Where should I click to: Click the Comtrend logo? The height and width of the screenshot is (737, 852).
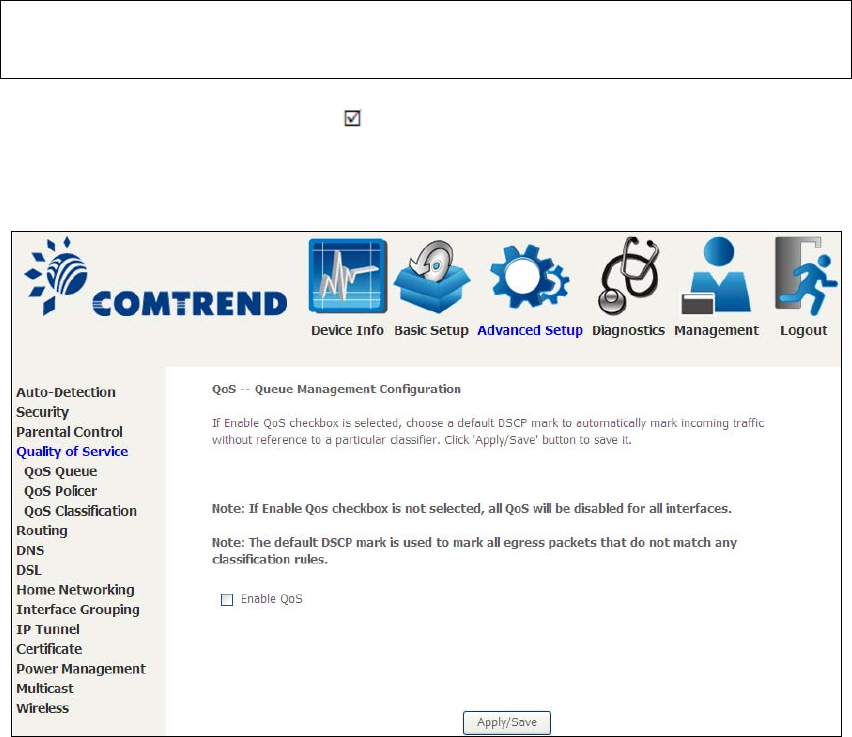tap(155, 277)
